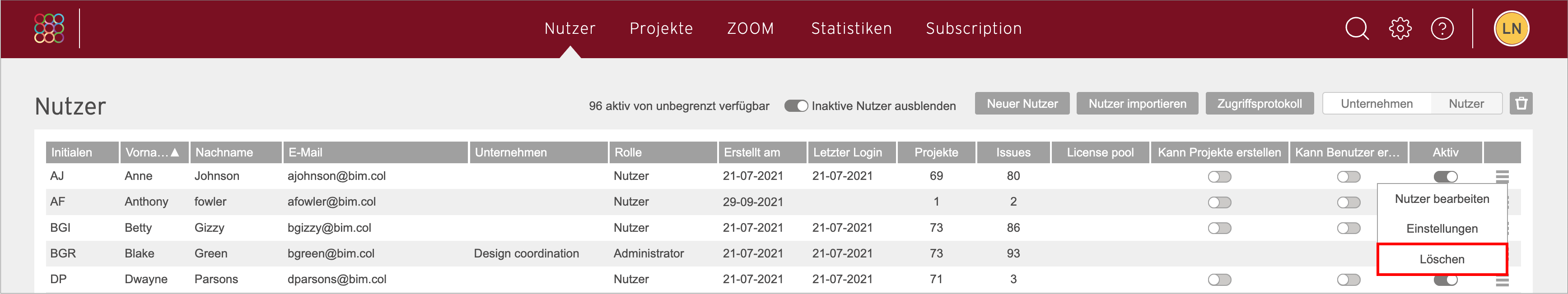Click the Nutzer importieren button
1568x294 pixels.
point(1137,103)
